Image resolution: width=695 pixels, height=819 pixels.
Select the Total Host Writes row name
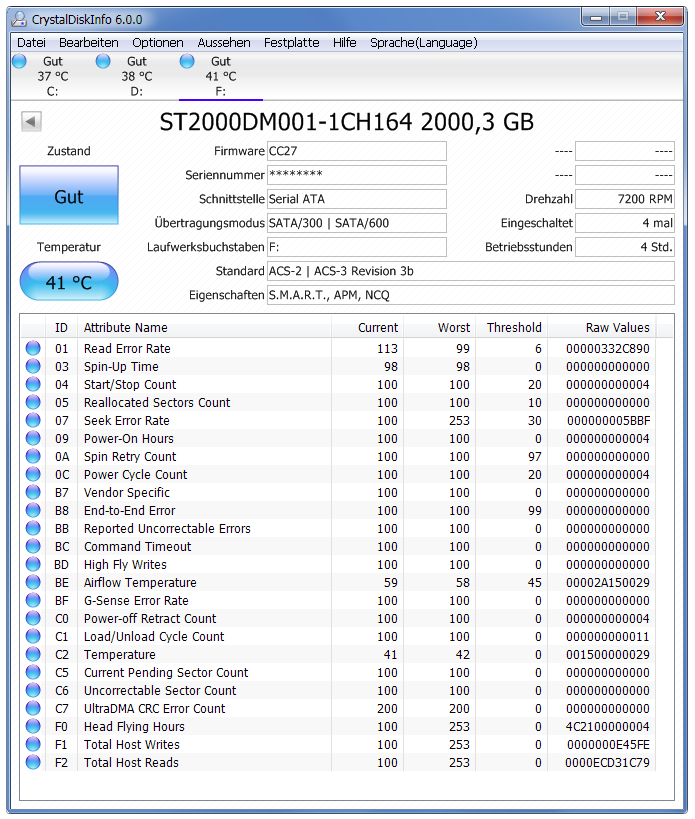132,744
